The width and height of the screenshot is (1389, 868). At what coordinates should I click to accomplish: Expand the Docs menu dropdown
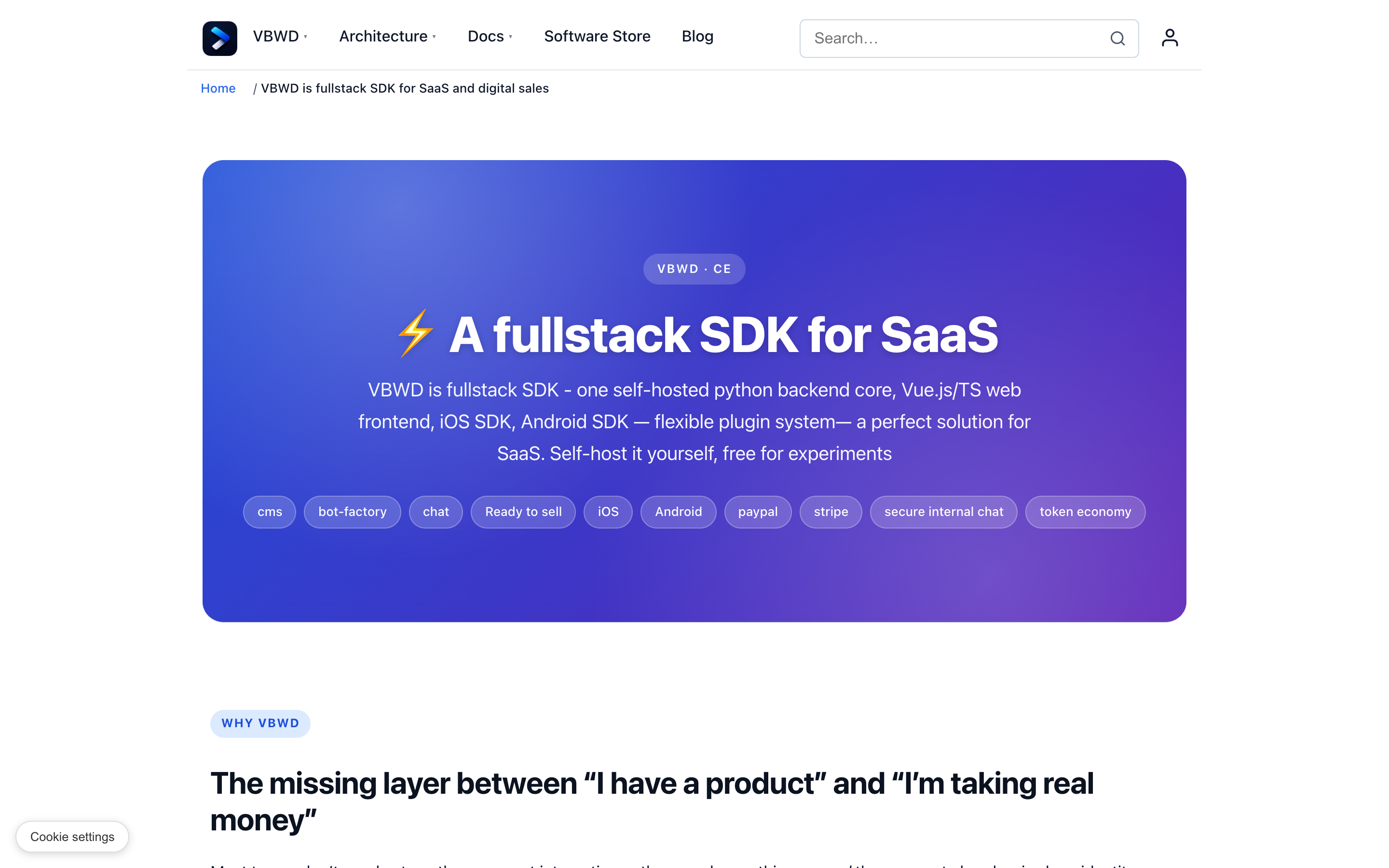(490, 36)
